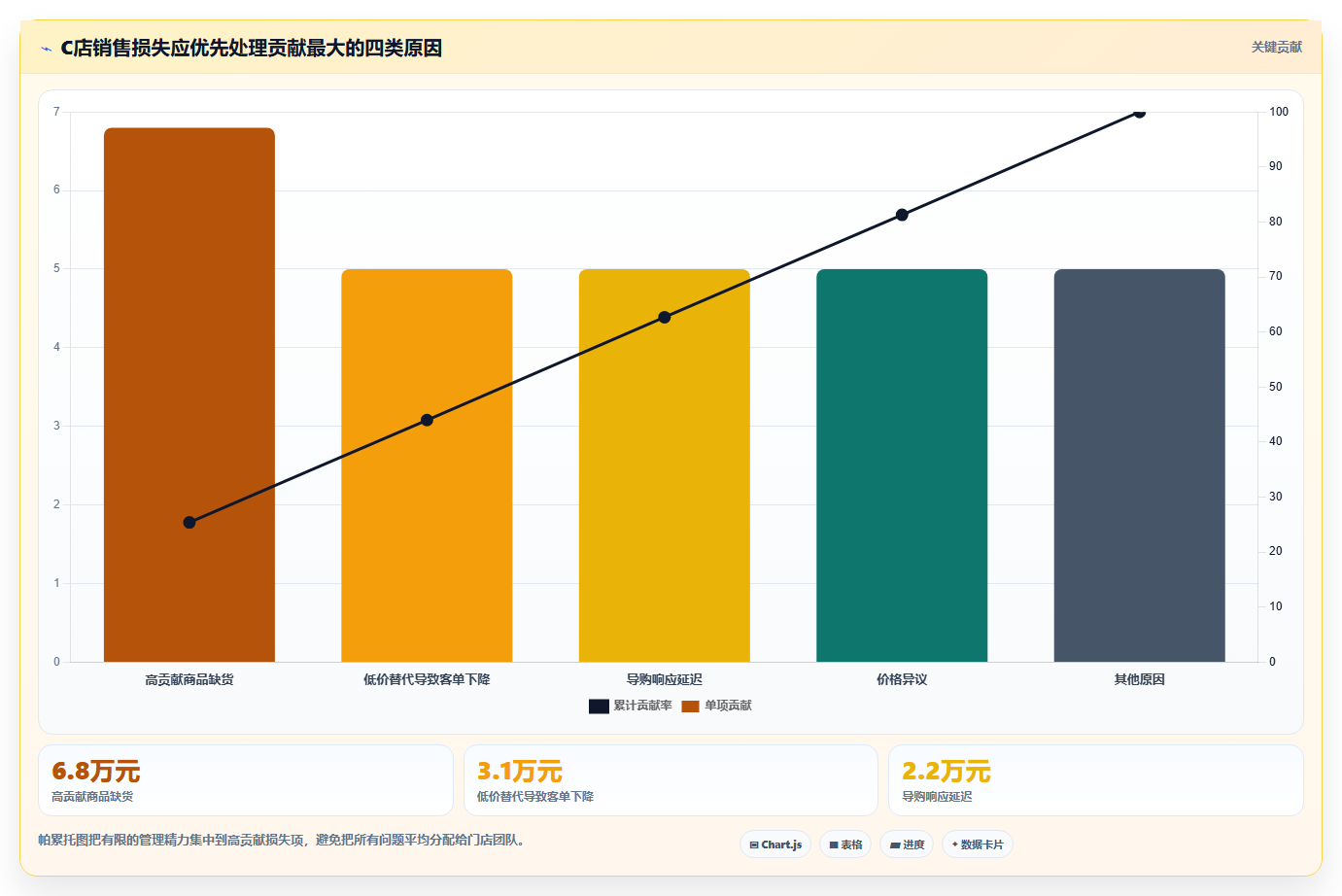Click axis label 低价替代导致客单下降
Screen dimensions: 1342x896
(x=427, y=679)
